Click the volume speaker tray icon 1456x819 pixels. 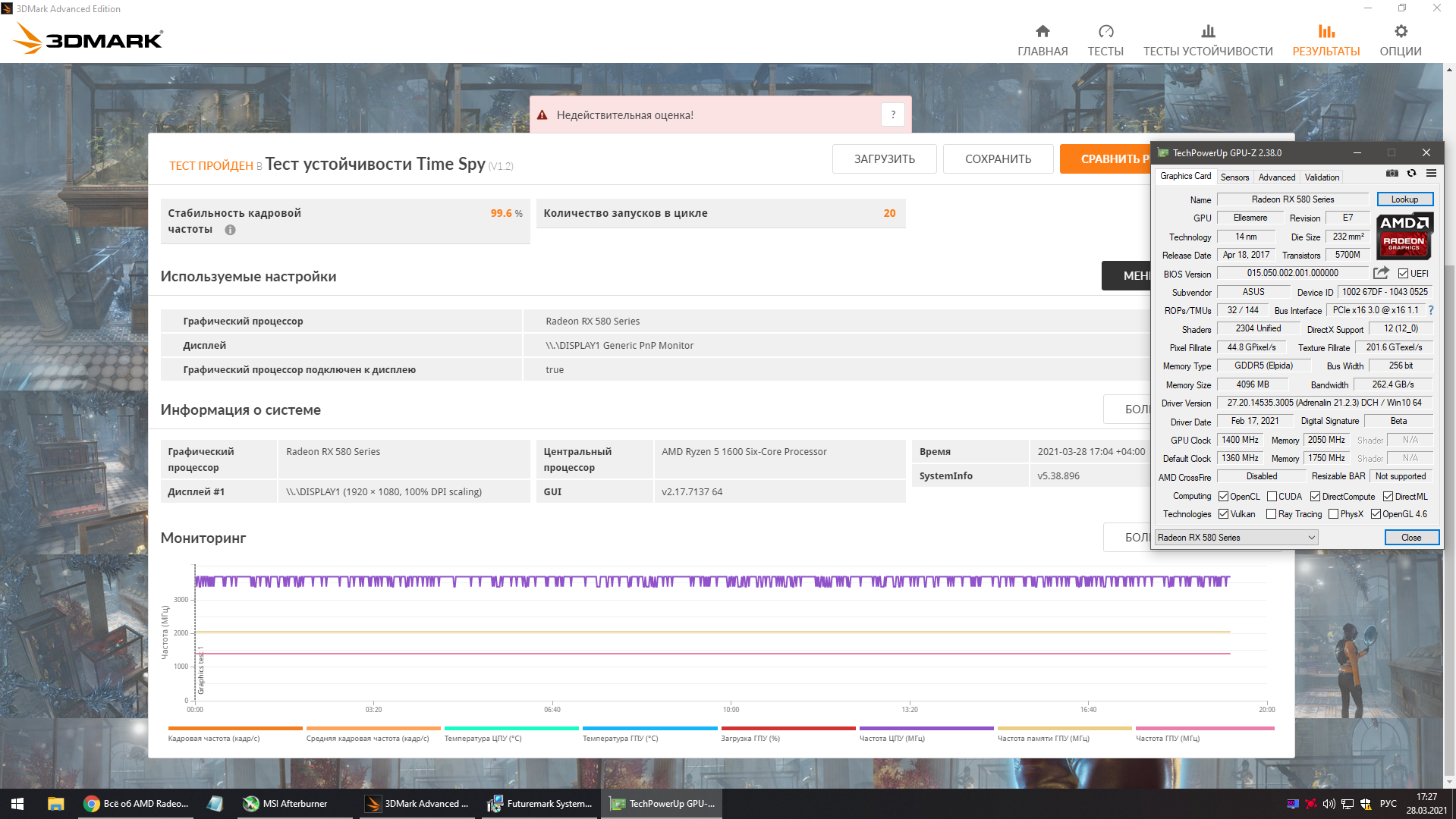click(1329, 804)
